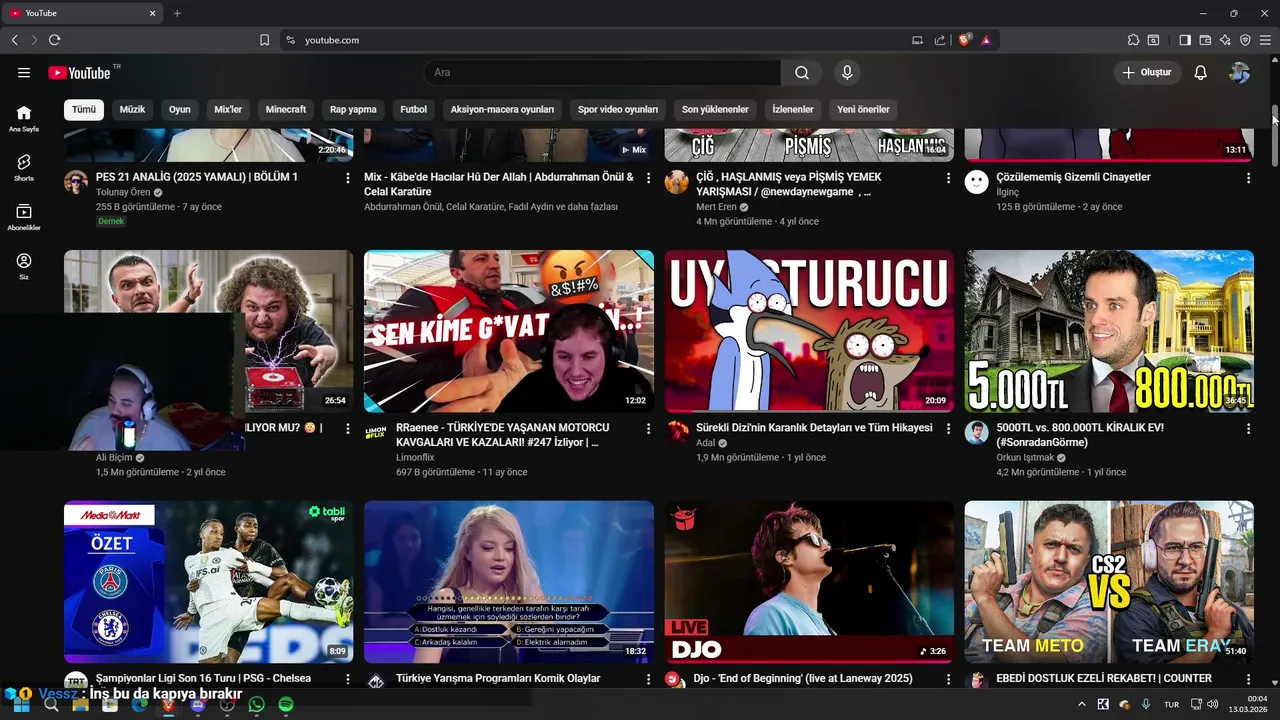
Task: Open Discord from the taskbar
Action: click(198, 705)
